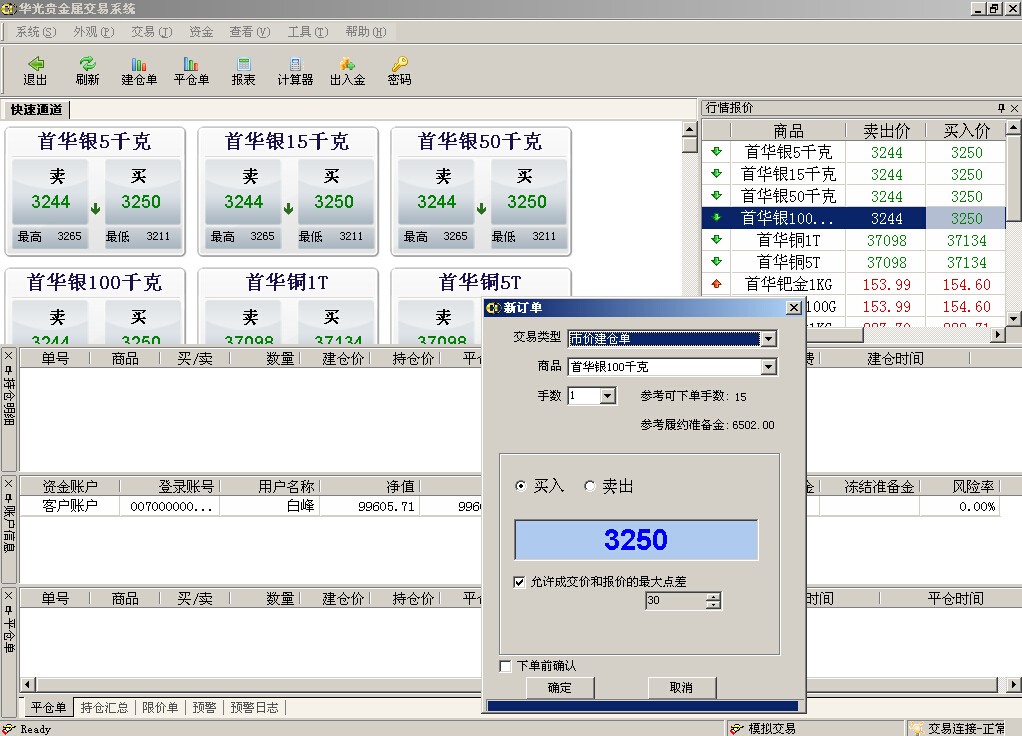This screenshot has height=736, width=1022.
Task: Switch to the 限价单 tab
Action: 160,707
